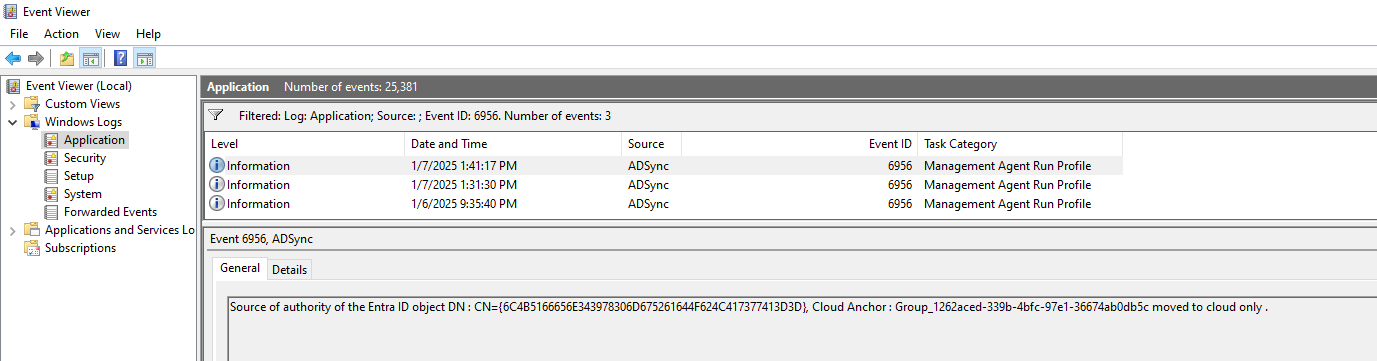The image size is (1377, 361).
Task: Open Help via the question mark icon
Action: pyautogui.click(x=121, y=58)
